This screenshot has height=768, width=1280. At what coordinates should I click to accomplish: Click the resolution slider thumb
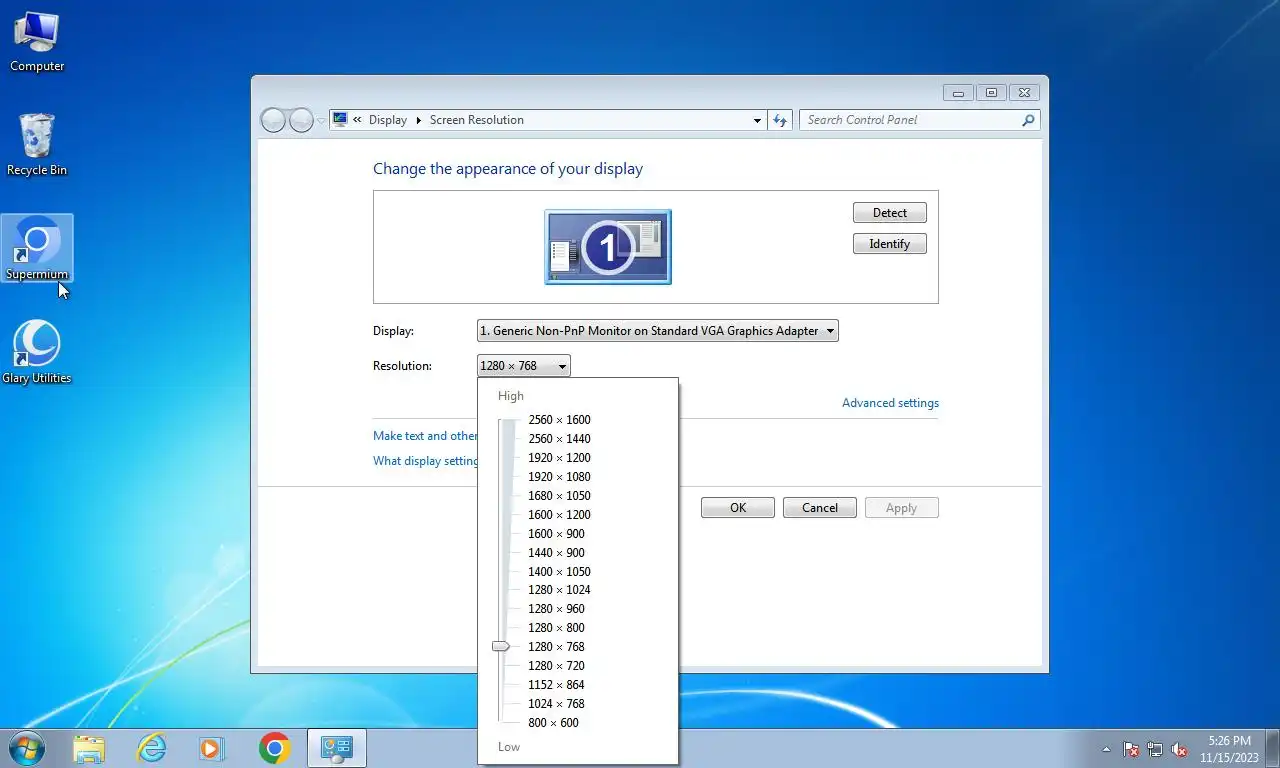pyautogui.click(x=501, y=647)
